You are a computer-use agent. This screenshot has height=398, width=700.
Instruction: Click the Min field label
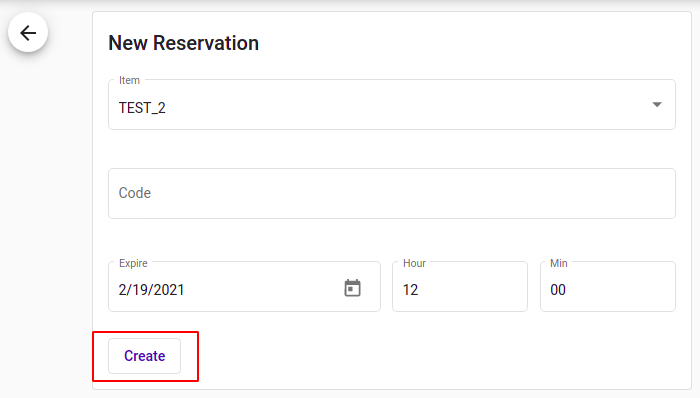click(x=558, y=263)
